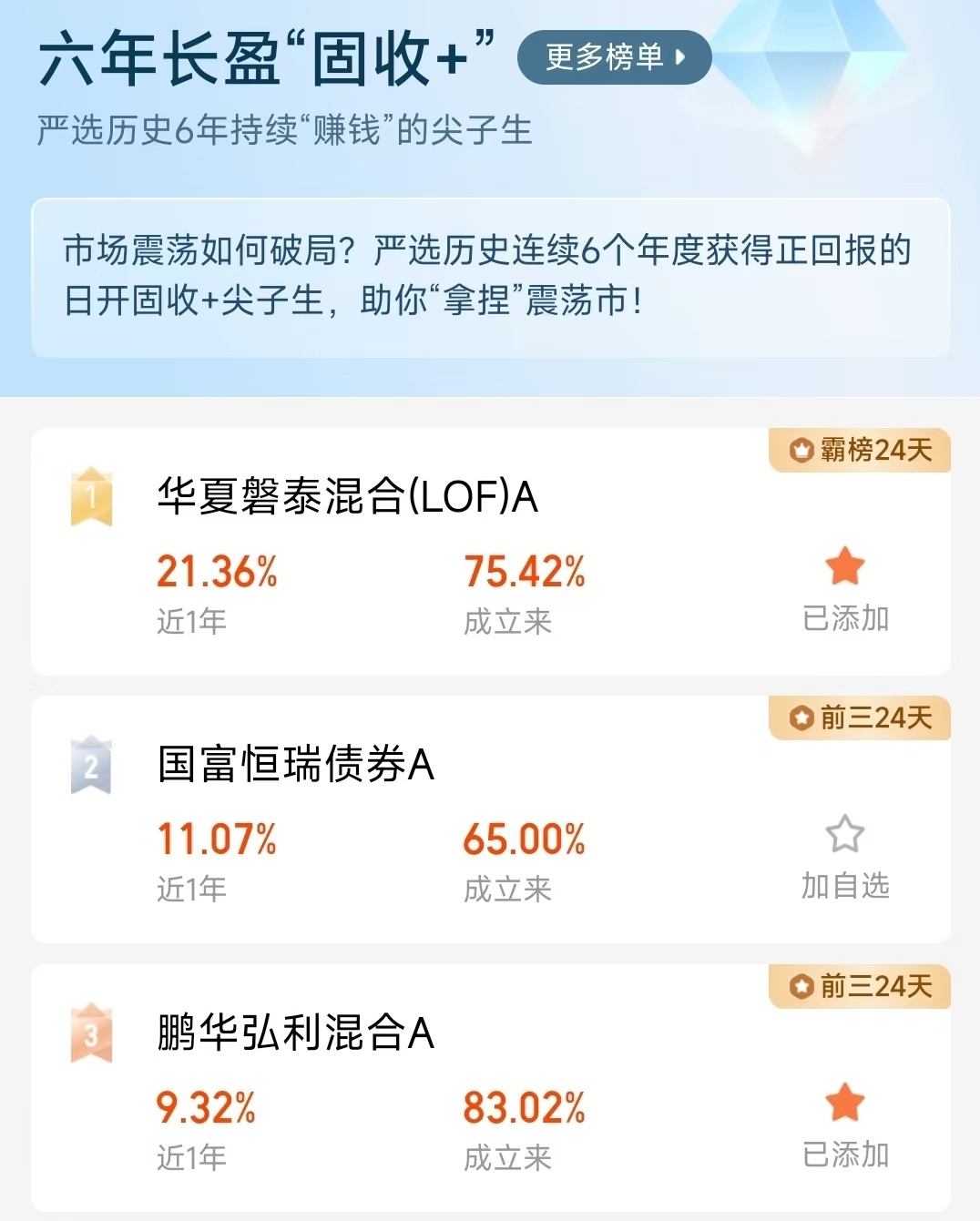The width and height of the screenshot is (980, 1221).
Task: Tap the 霸榜24天 badge icon
Action: coord(801,450)
